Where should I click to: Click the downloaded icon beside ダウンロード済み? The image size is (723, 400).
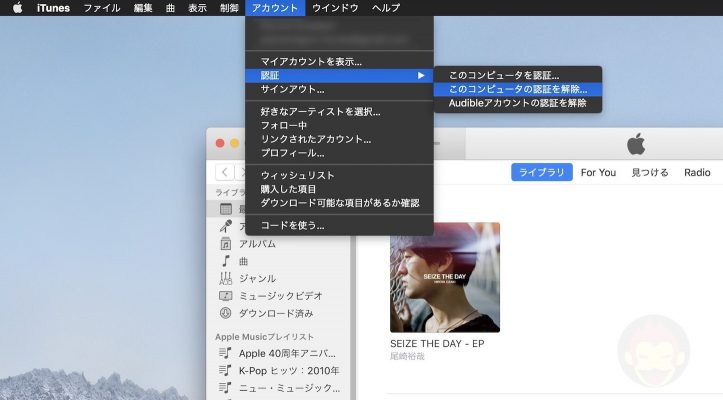tap(225, 313)
